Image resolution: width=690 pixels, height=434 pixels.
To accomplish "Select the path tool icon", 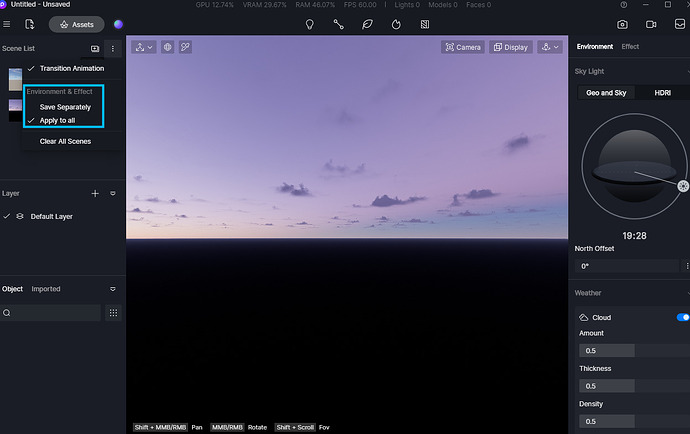I will pos(338,24).
